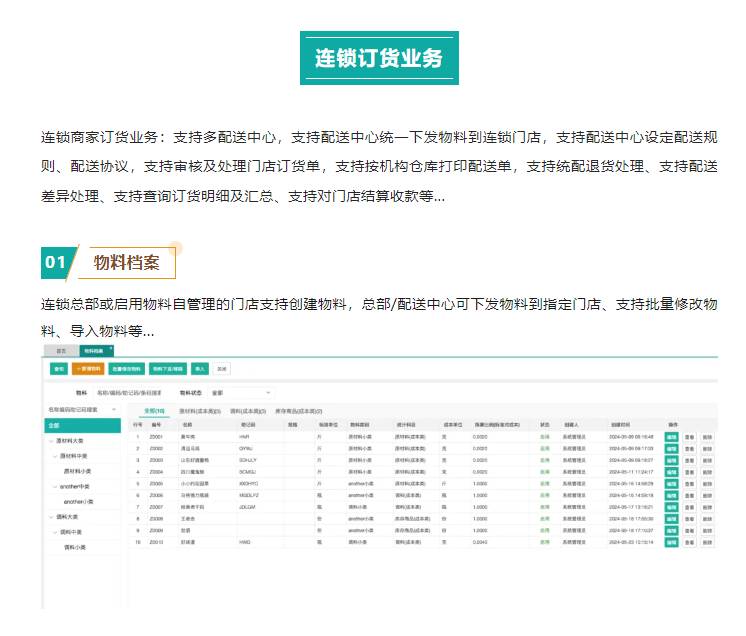Click the white 关闭 button

point(222,369)
